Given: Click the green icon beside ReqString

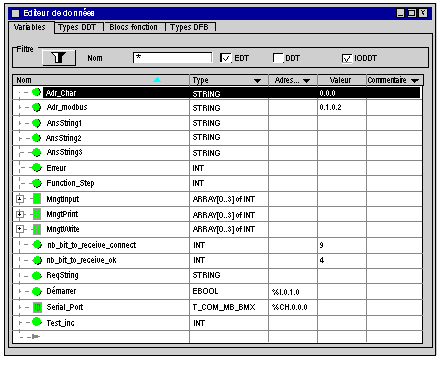Looking at the screenshot, I should pyautogui.click(x=37, y=275).
